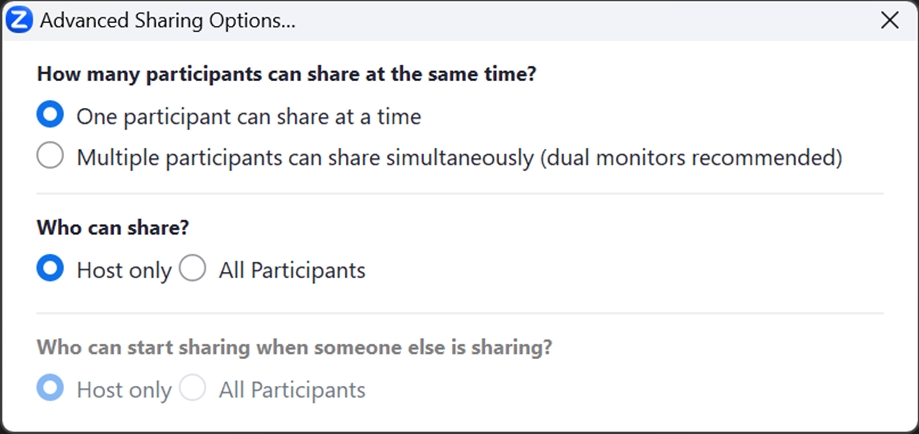This screenshot has height=434, width=919.
Task: Close the Advanced Sharing Options dialog
Action: 890,21
